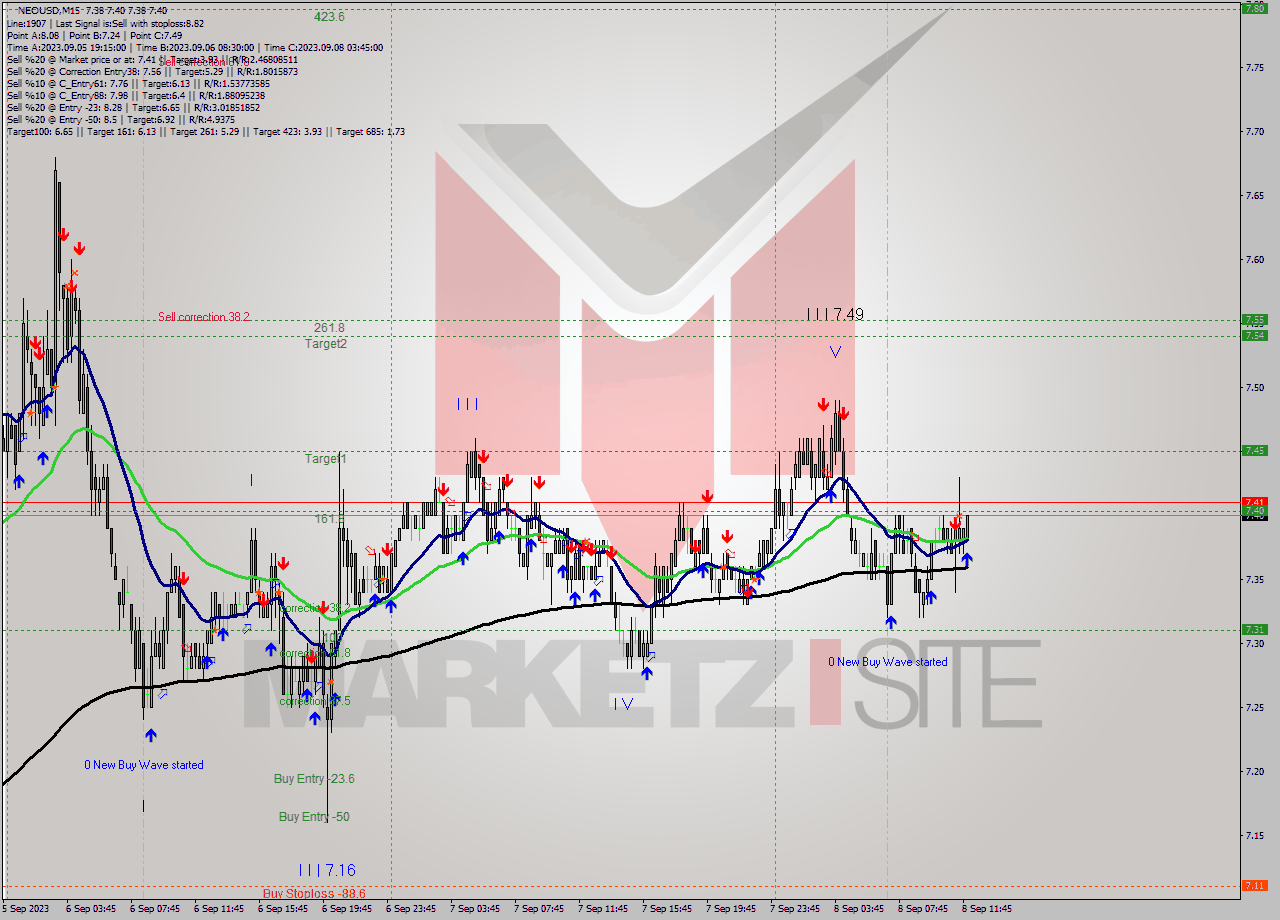This screenshot has height=920, width=1280.
Task: Click the 7.50 price axis label
Action: point(1254,388)
